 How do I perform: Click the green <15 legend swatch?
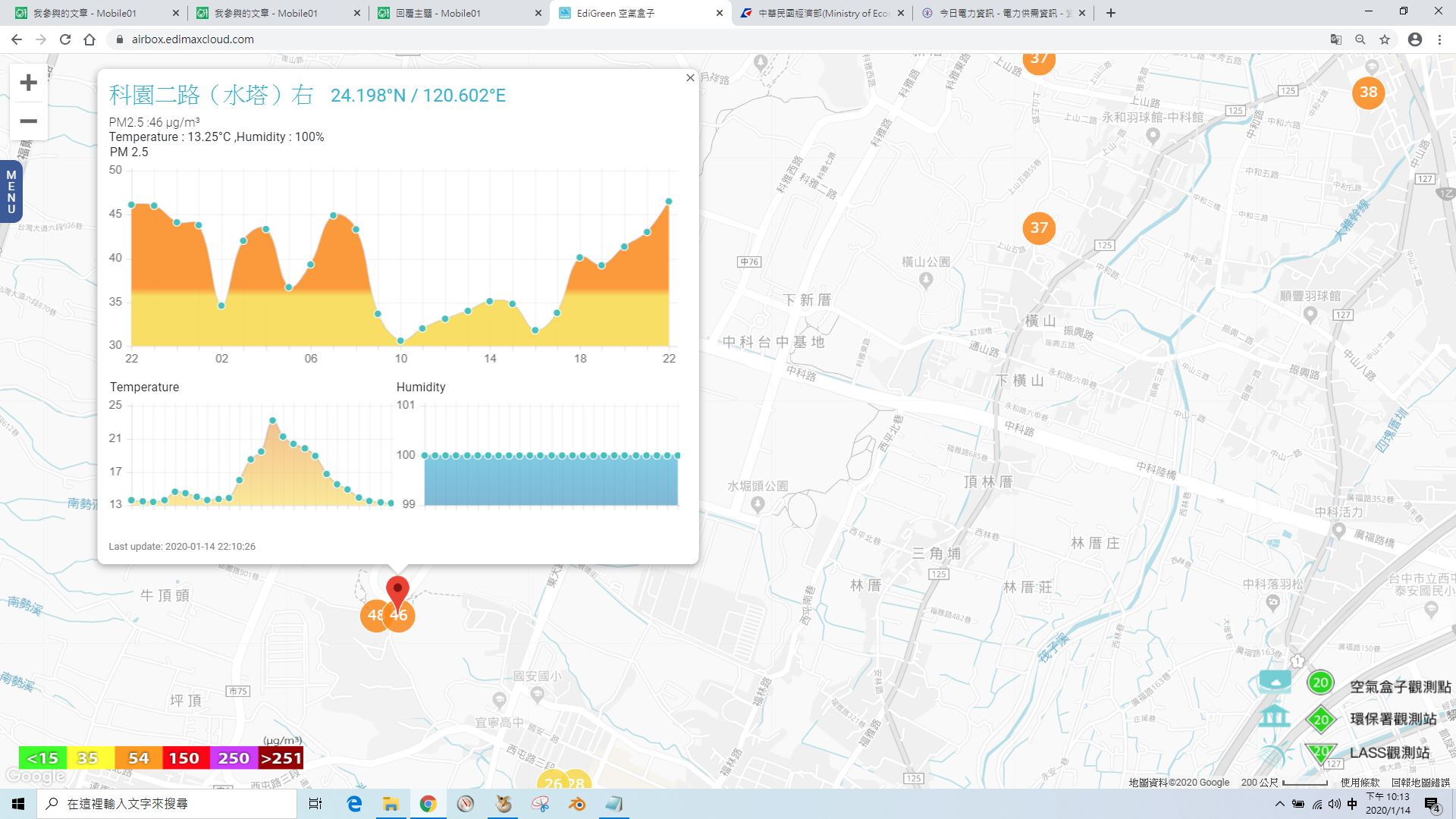(x=42, y=758)
